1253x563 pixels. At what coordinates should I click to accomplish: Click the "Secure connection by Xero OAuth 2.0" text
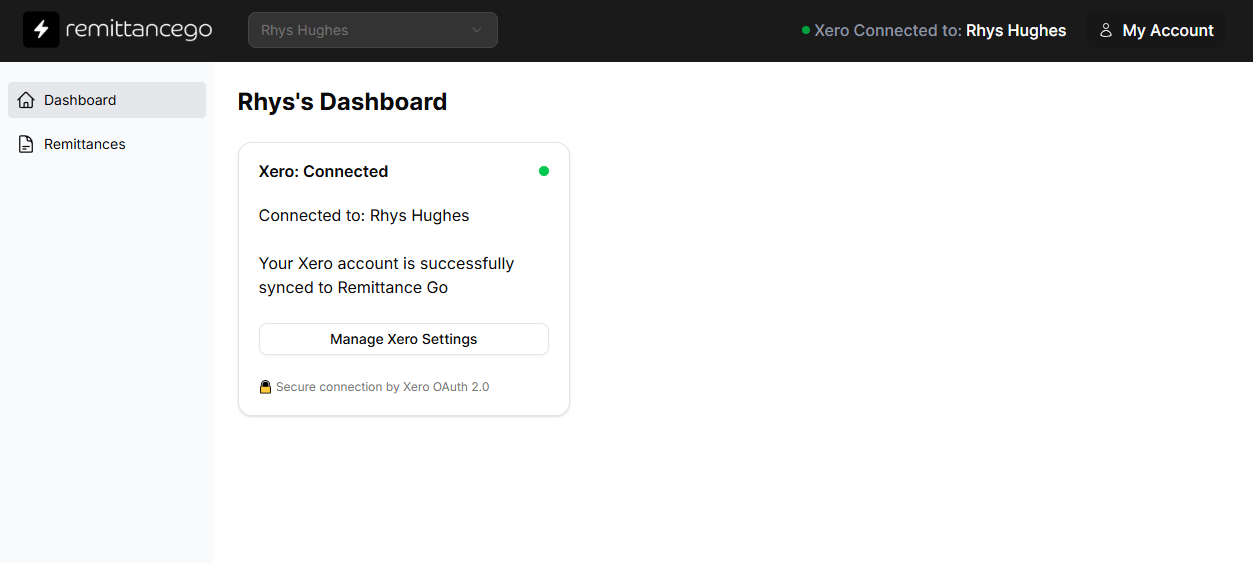coord(383,387)
